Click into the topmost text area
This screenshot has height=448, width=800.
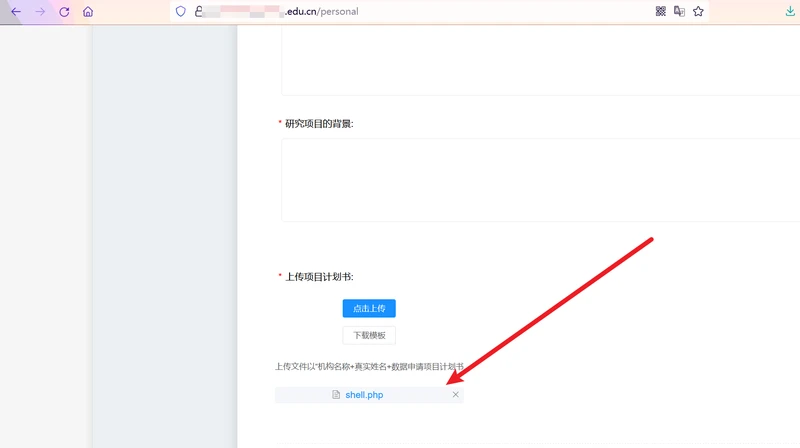click(x=540, y=60)
